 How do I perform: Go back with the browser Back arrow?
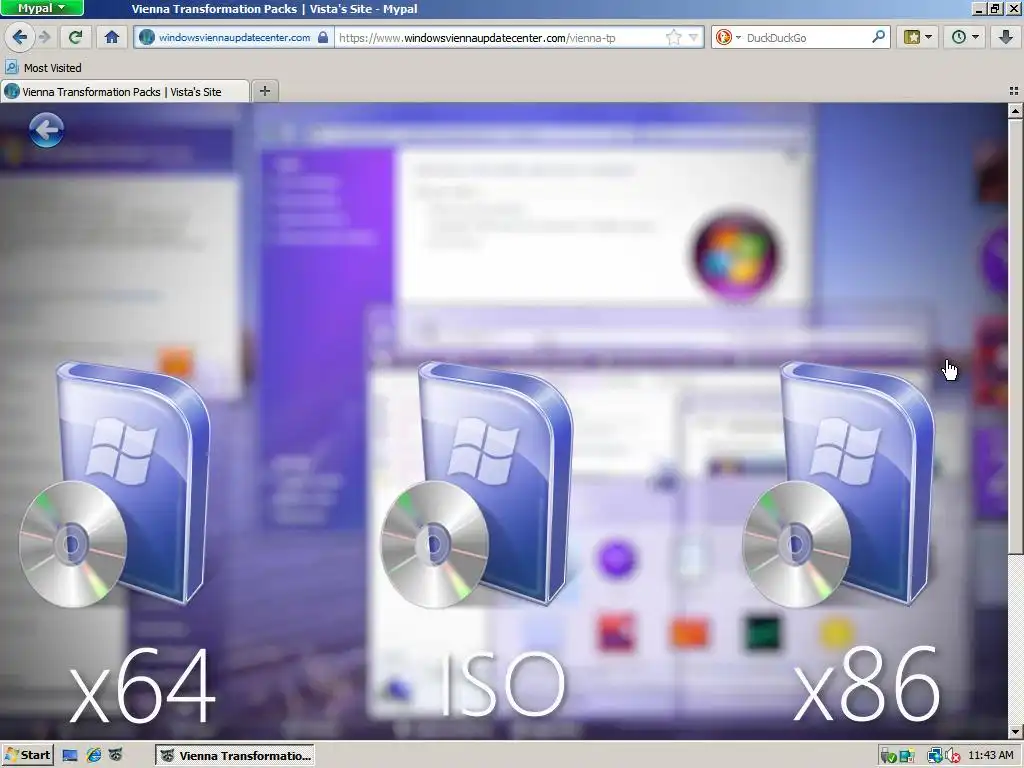point(20,37)
